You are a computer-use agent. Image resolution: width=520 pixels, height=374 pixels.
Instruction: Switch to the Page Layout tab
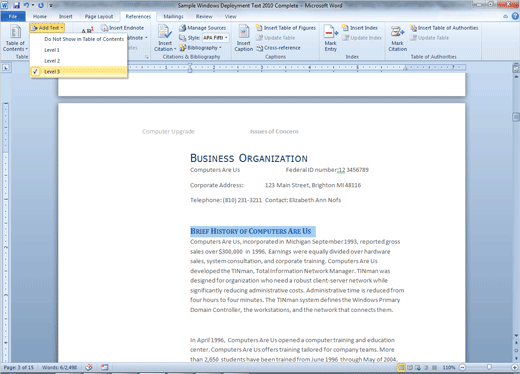pos(99,16)
